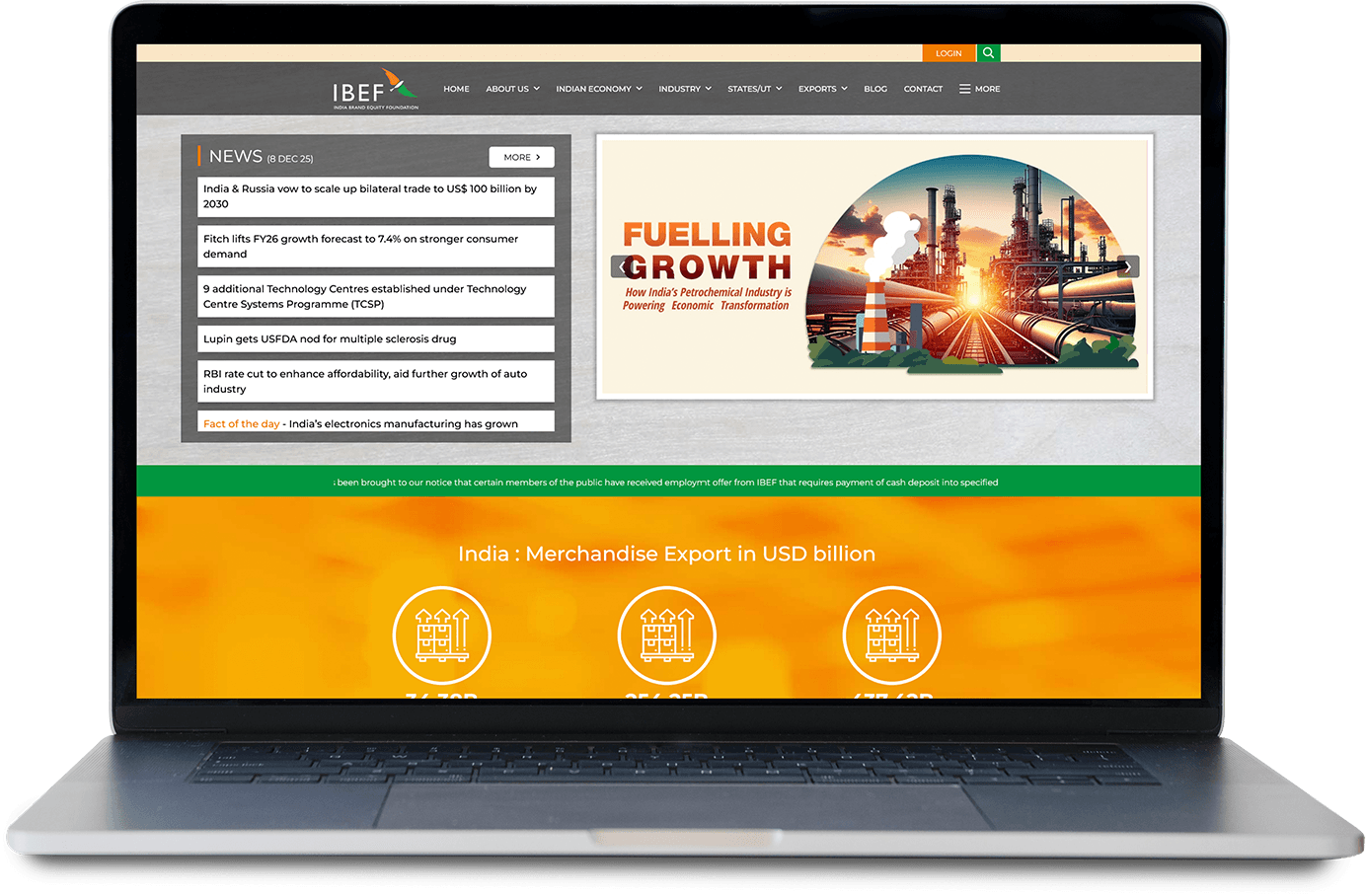Read the RBI rate cut auto industry story
This screenshot has height=896, width=1366.
[x=376, y=381]
